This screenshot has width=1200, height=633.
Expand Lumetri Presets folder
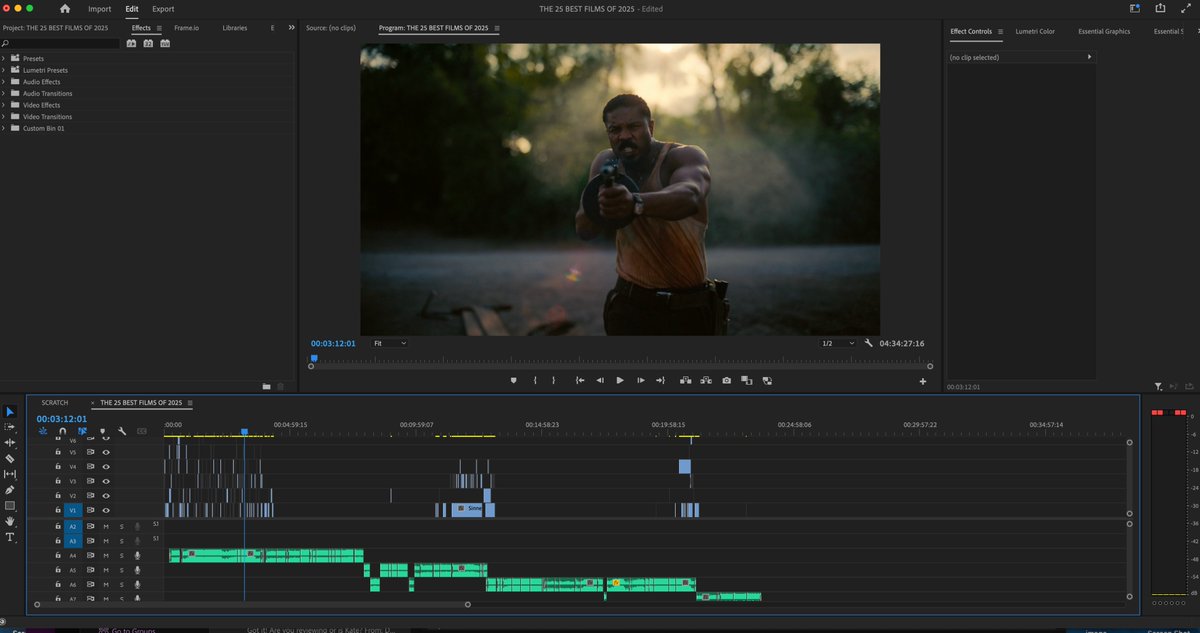(4, 70)
